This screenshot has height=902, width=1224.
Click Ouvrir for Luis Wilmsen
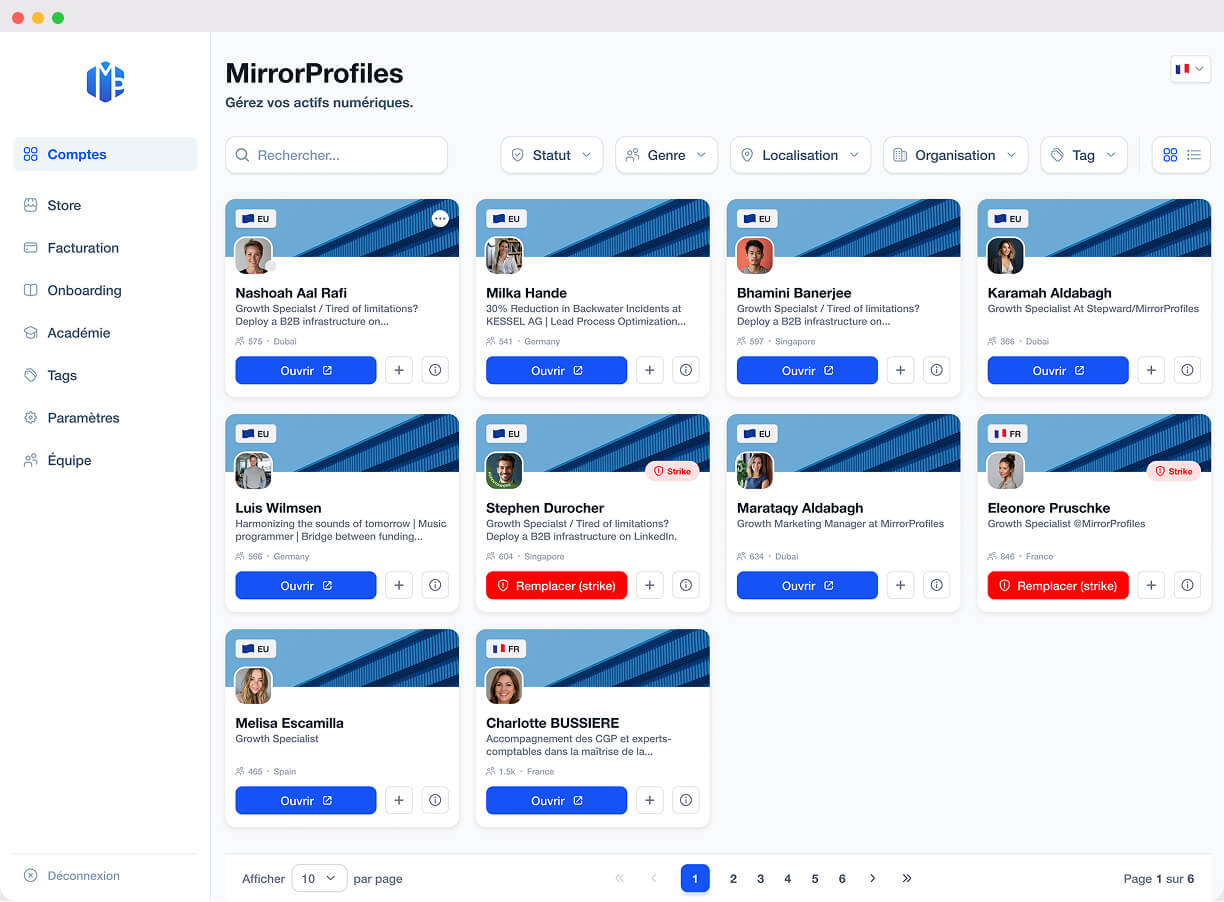coord(306,585)
